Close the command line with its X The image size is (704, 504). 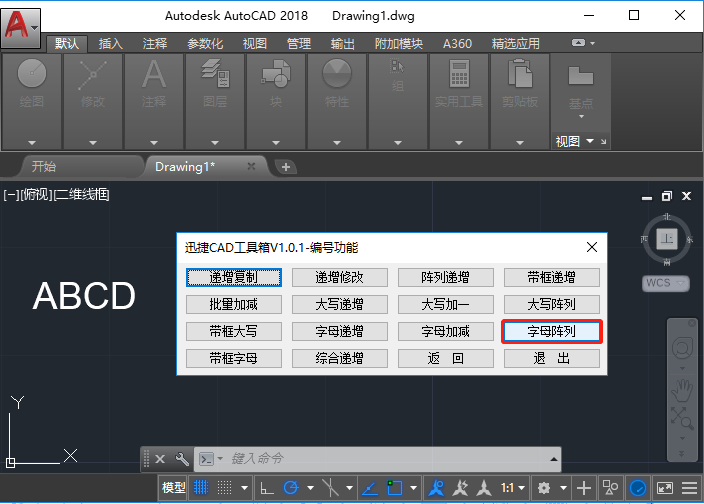(x=160, y=459)
